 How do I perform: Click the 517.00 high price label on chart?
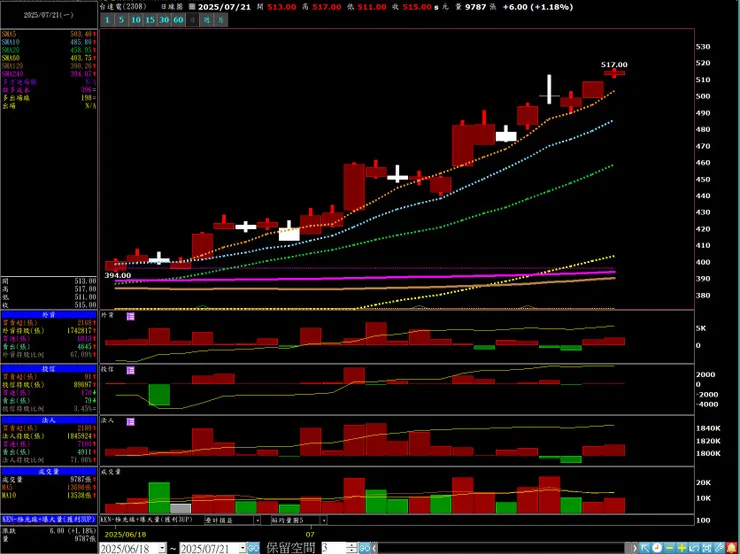(614, 65)
